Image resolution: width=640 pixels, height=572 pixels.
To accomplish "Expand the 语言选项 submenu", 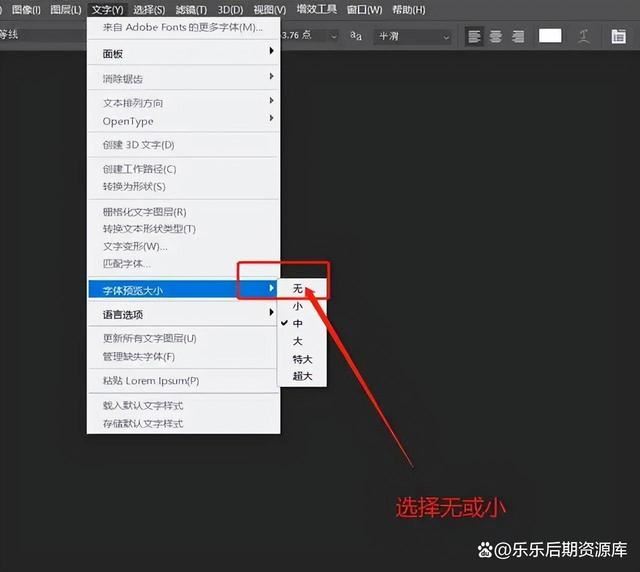I will tap(184, 314).
